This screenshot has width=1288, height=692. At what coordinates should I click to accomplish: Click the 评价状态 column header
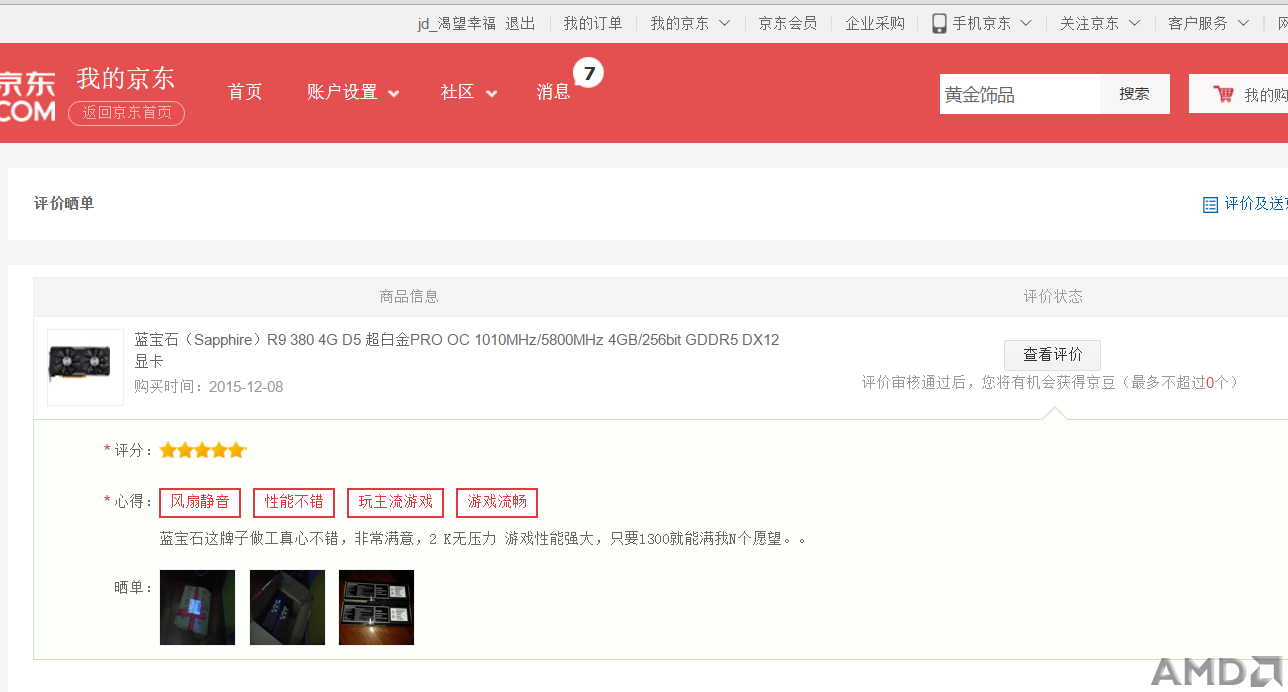[x=1053, y=297]
